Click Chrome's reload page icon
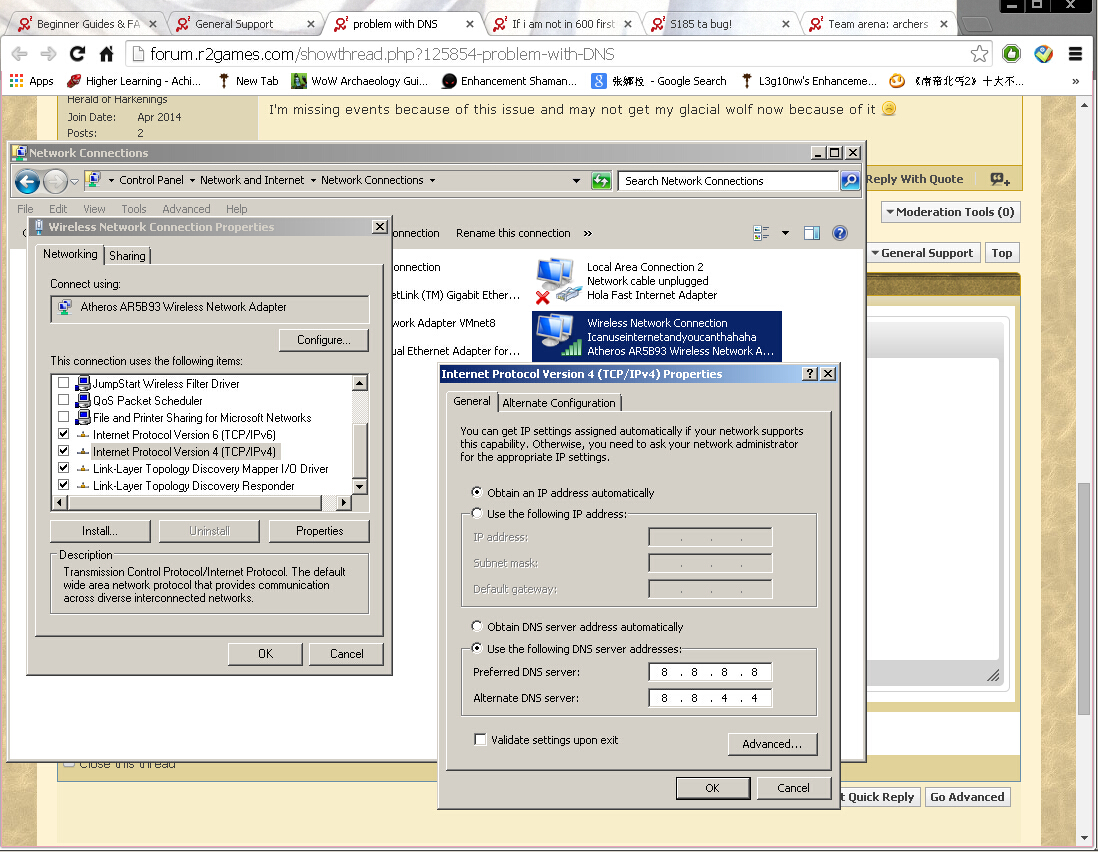 point(76,54)
